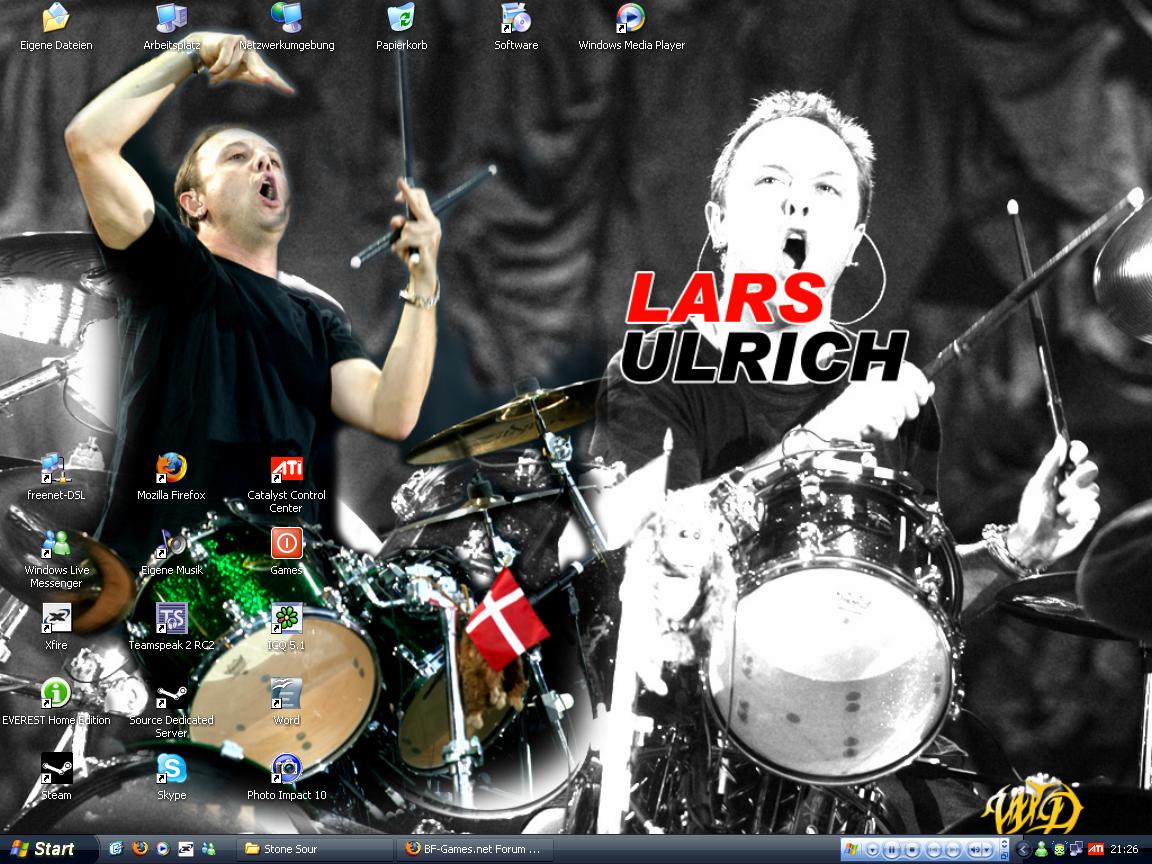The image size is (1152, 864).
Task: Select the Netzwerkumgebung desktop icon
Action: point(287,27)
